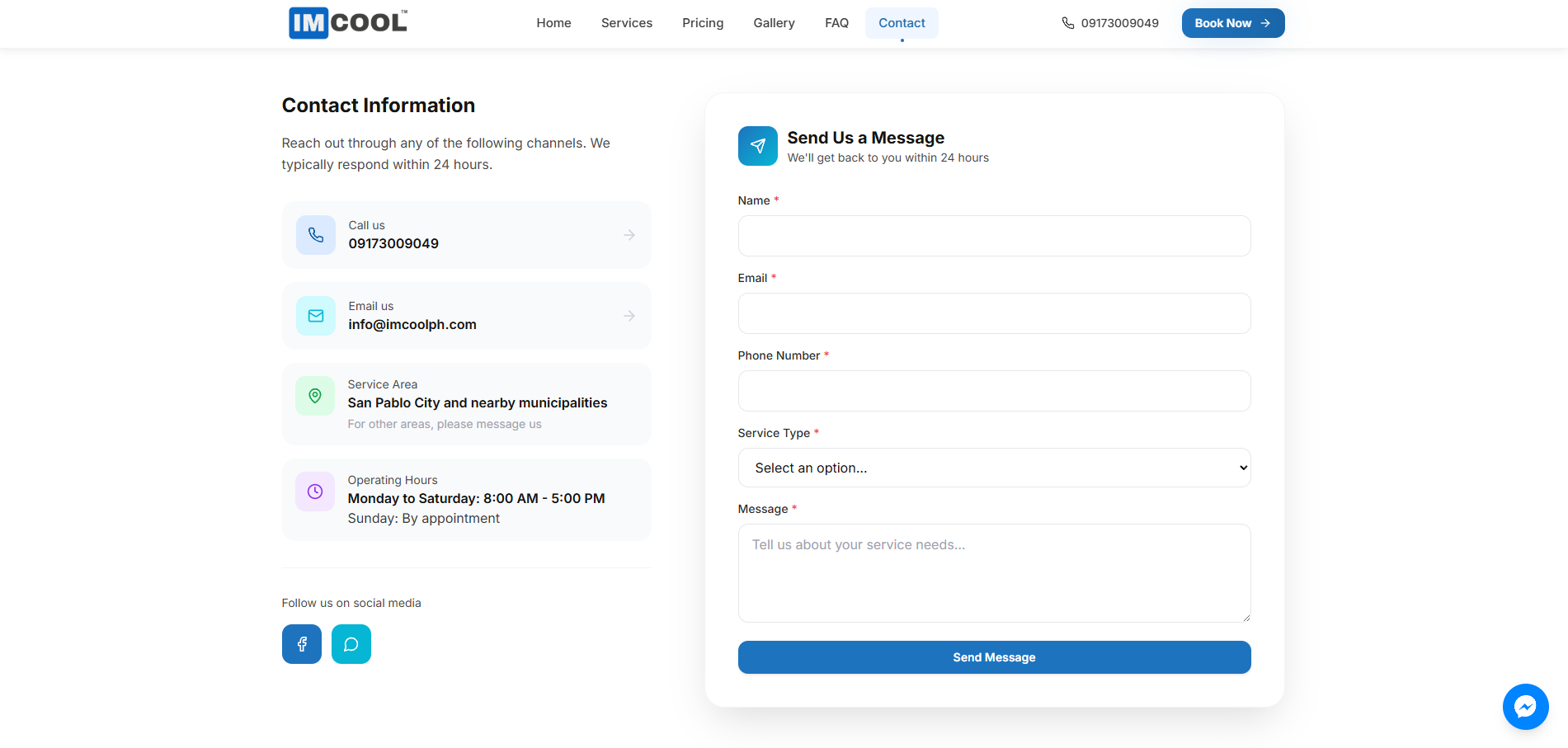
Task: Submit form with Send Message button
Action: pos(995,657)
